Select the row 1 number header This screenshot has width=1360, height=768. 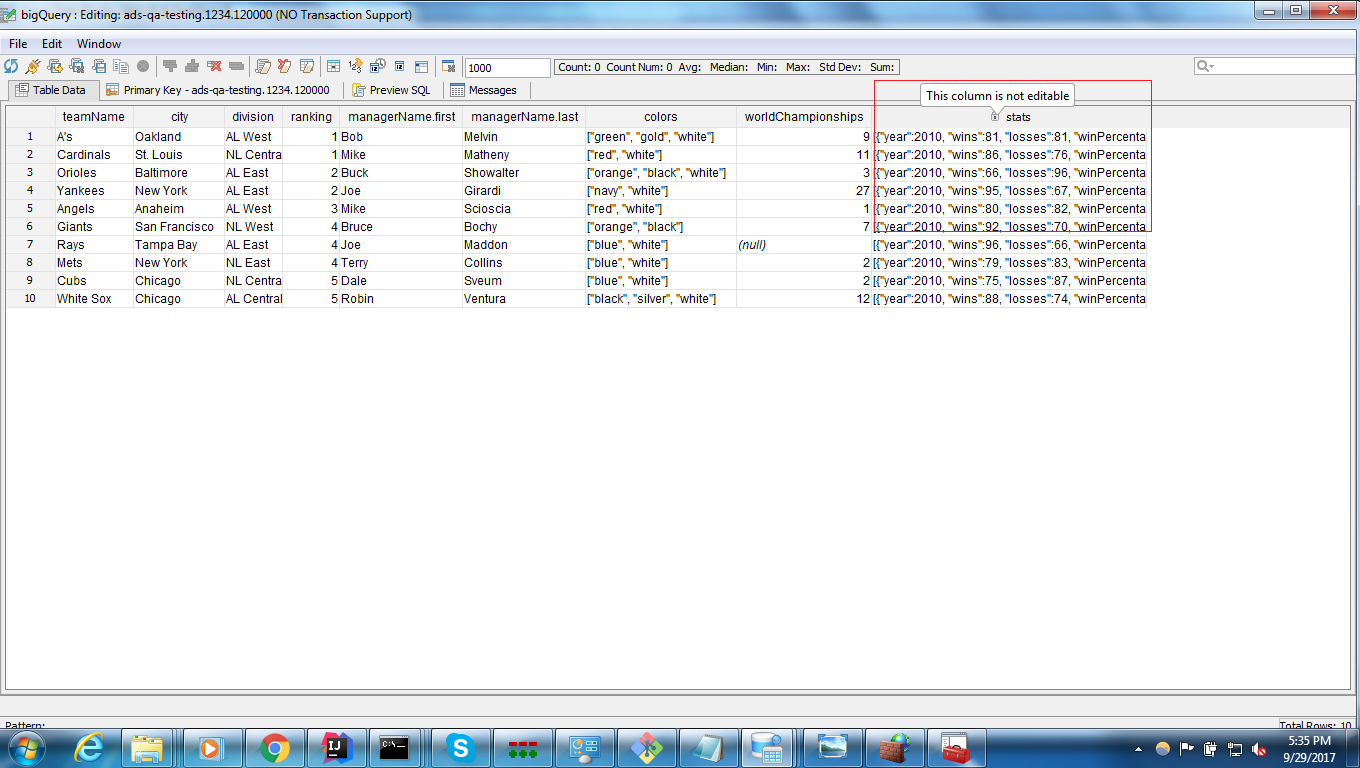pos(30,136)
